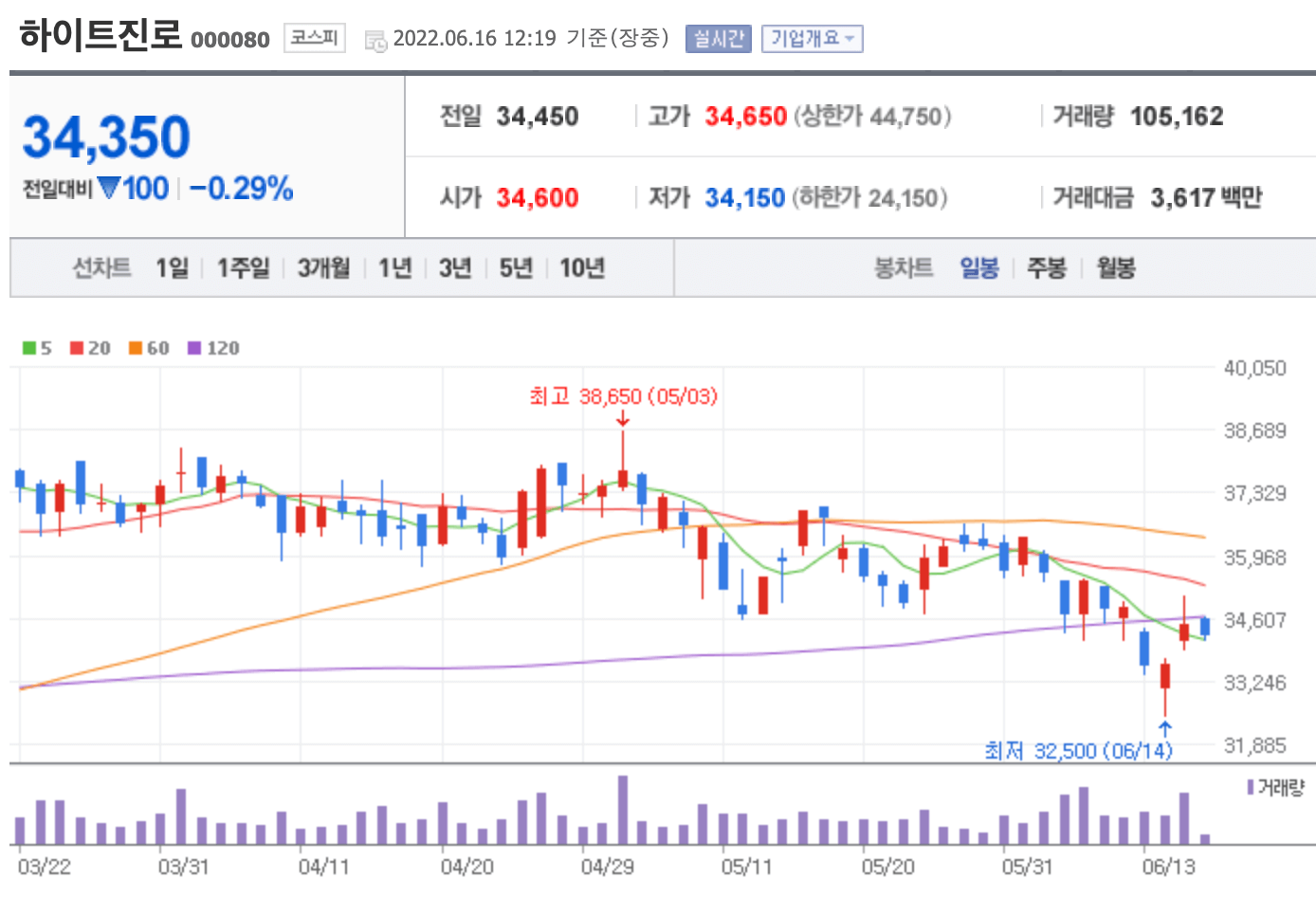Switch to 주봉 candle chart

point(1048,268)
